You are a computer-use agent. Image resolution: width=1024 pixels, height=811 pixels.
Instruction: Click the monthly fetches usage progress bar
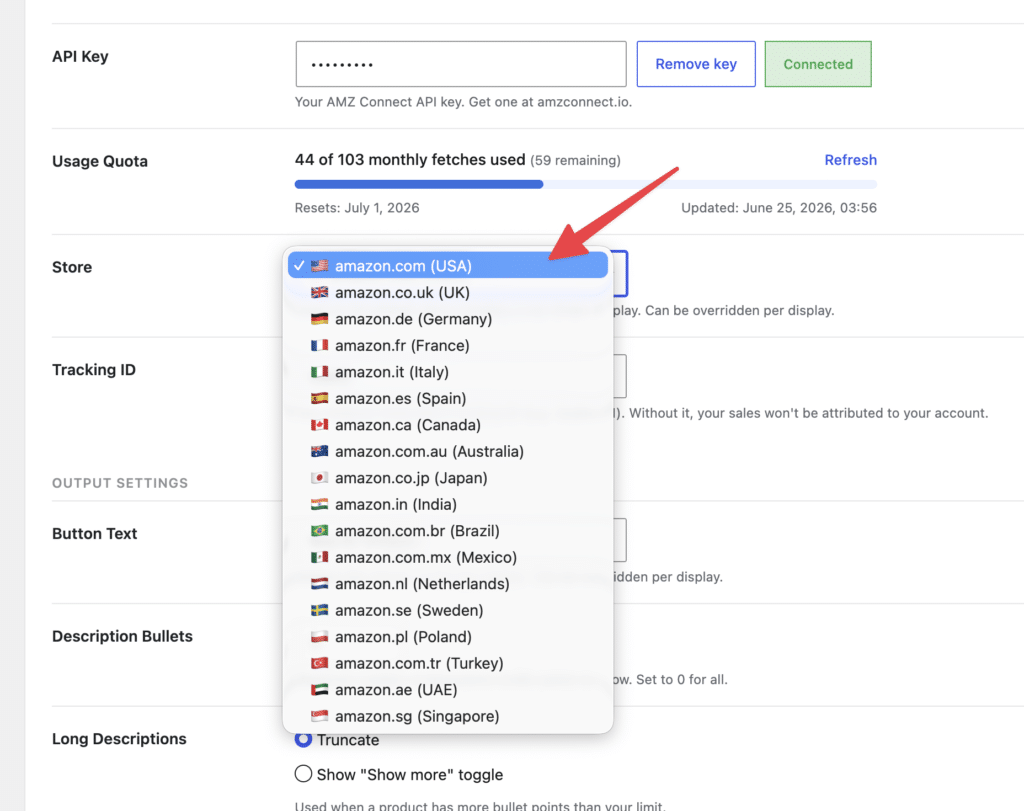click(x=586, y=184)
